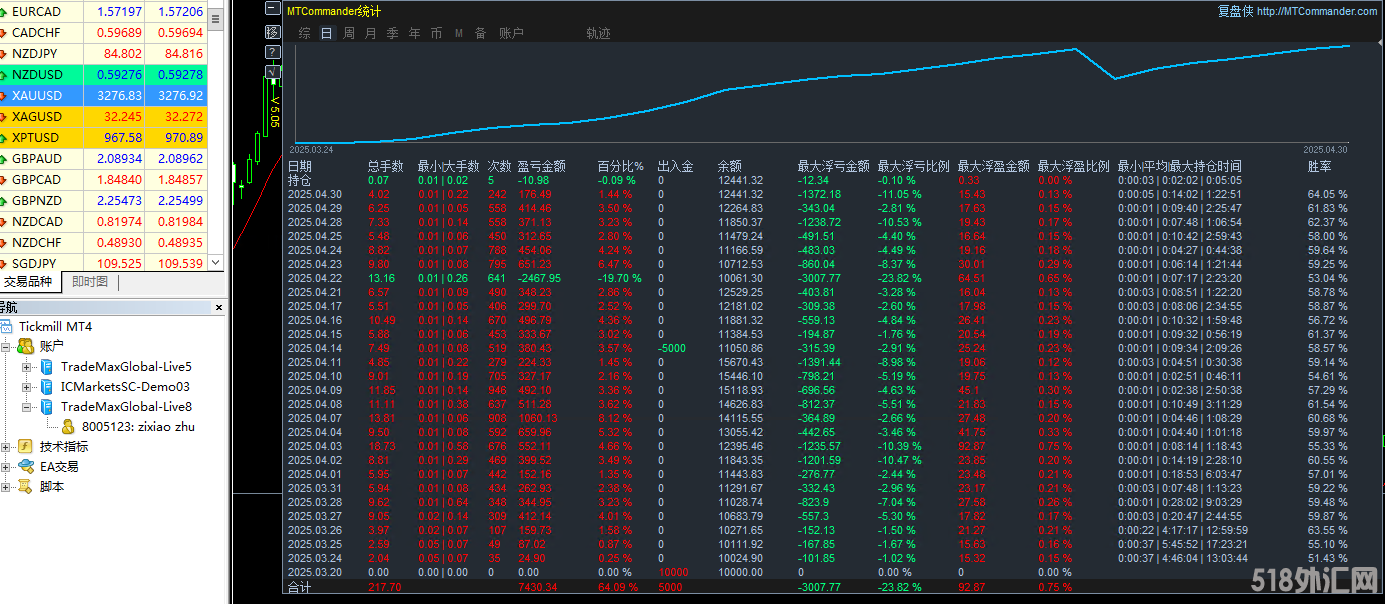Click the down arrow icon beside SGDJPY

[x=3, y=264]
